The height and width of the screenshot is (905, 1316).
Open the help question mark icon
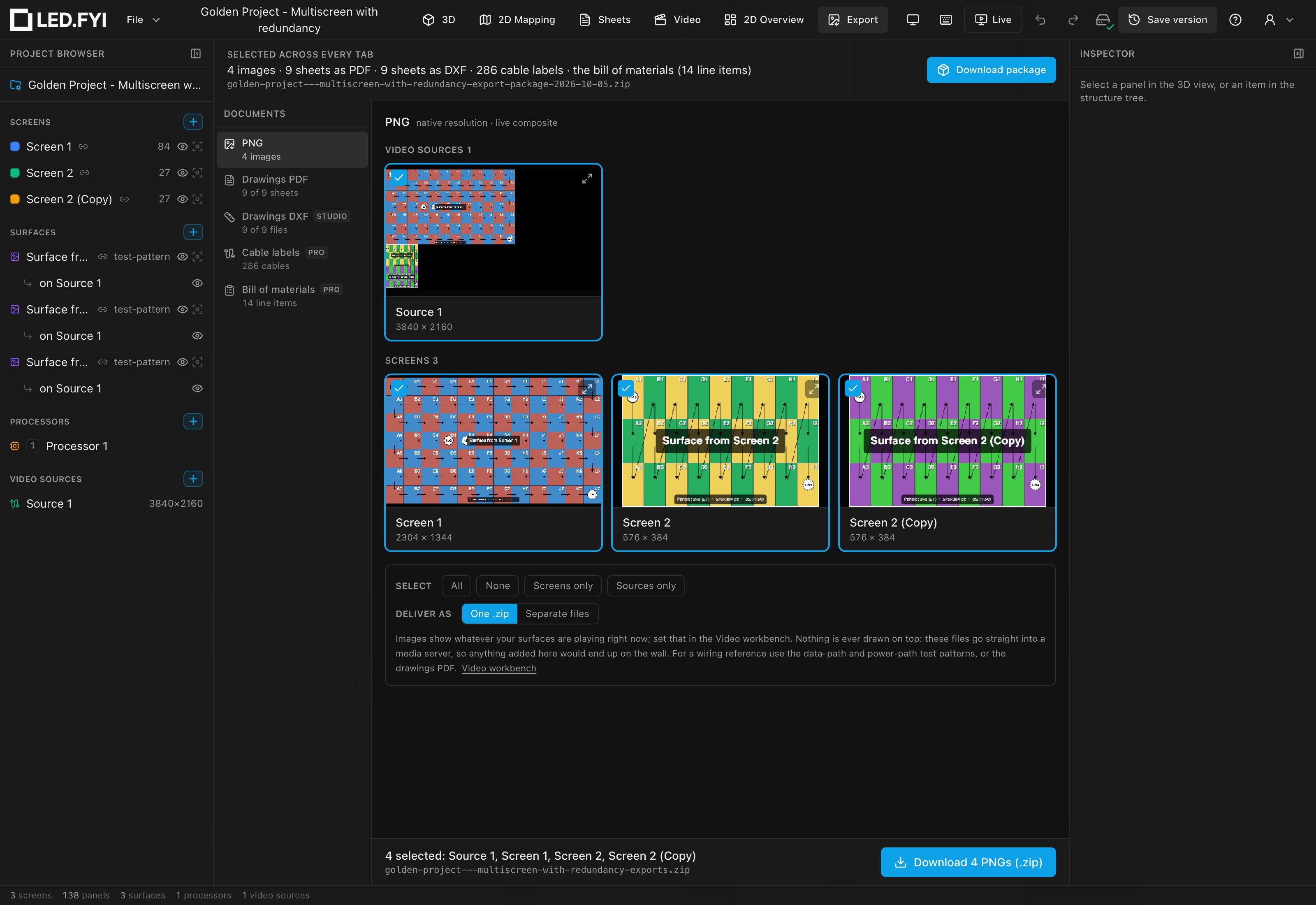1235,20
